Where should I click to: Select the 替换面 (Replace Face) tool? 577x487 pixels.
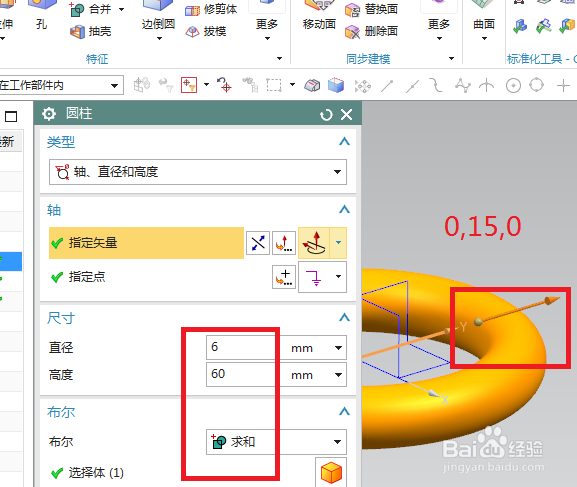[x=371, y=10]
